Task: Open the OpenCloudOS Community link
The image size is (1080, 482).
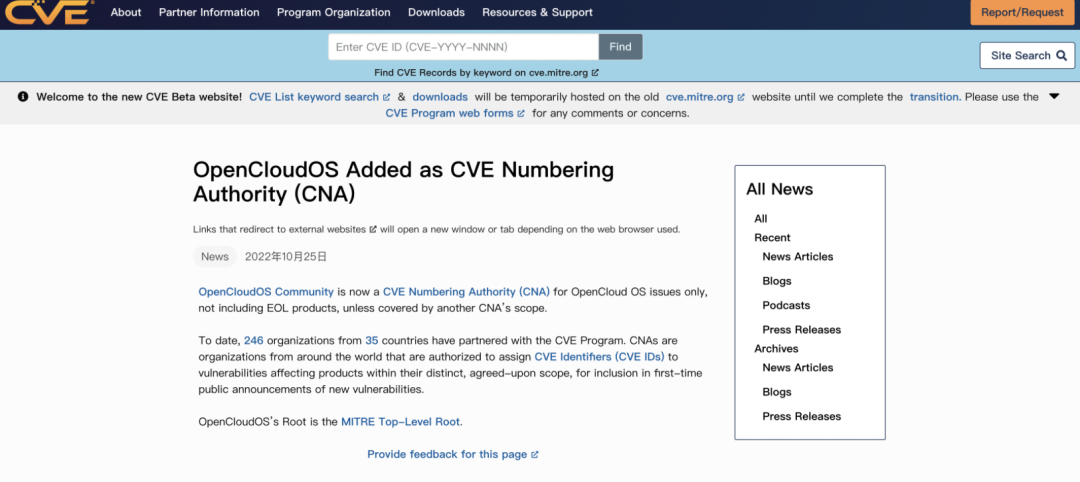Action: 266,291
